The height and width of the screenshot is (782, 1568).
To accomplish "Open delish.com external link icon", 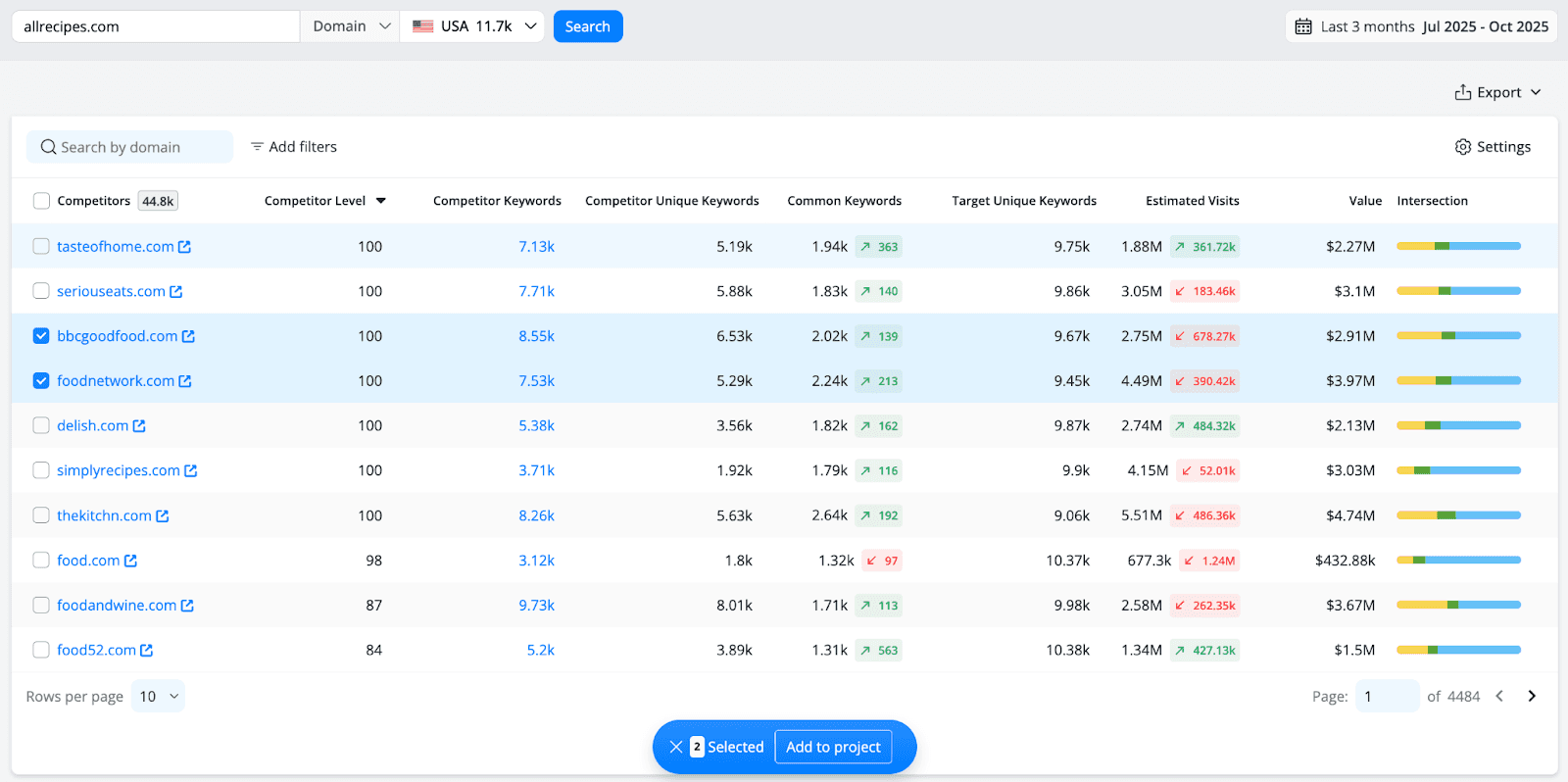I will (x=139, y=426).
